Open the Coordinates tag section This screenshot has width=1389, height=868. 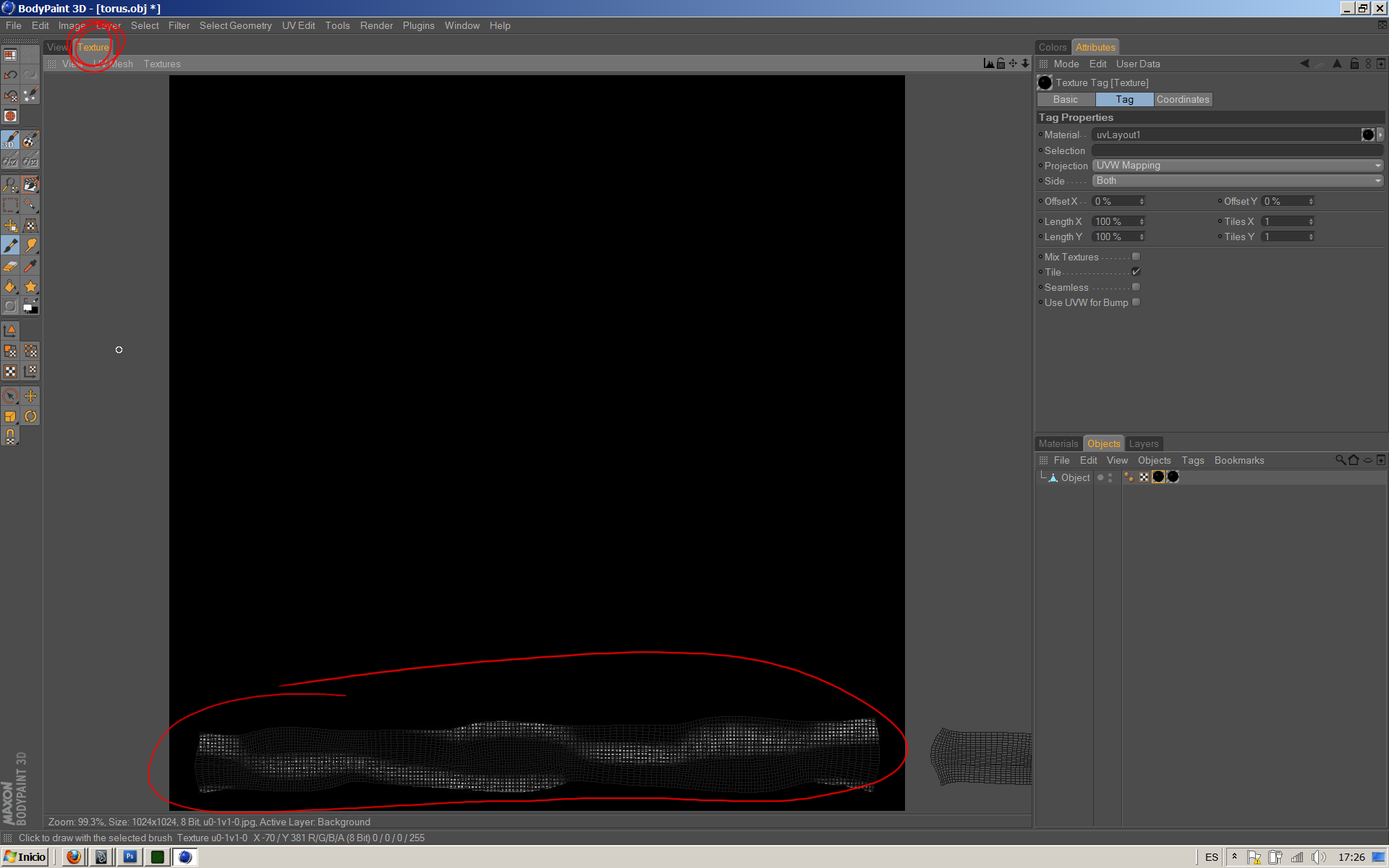click(1182, 99)
